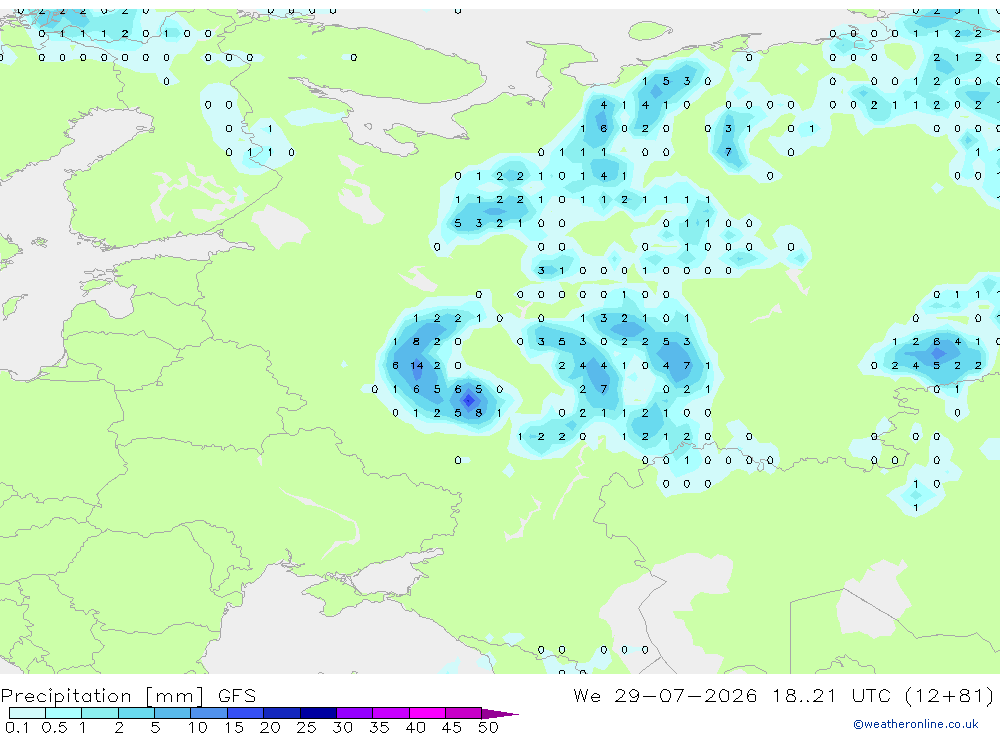
Task: Click the '18..21 UTC' time label
Action: [x=830, y=695]
